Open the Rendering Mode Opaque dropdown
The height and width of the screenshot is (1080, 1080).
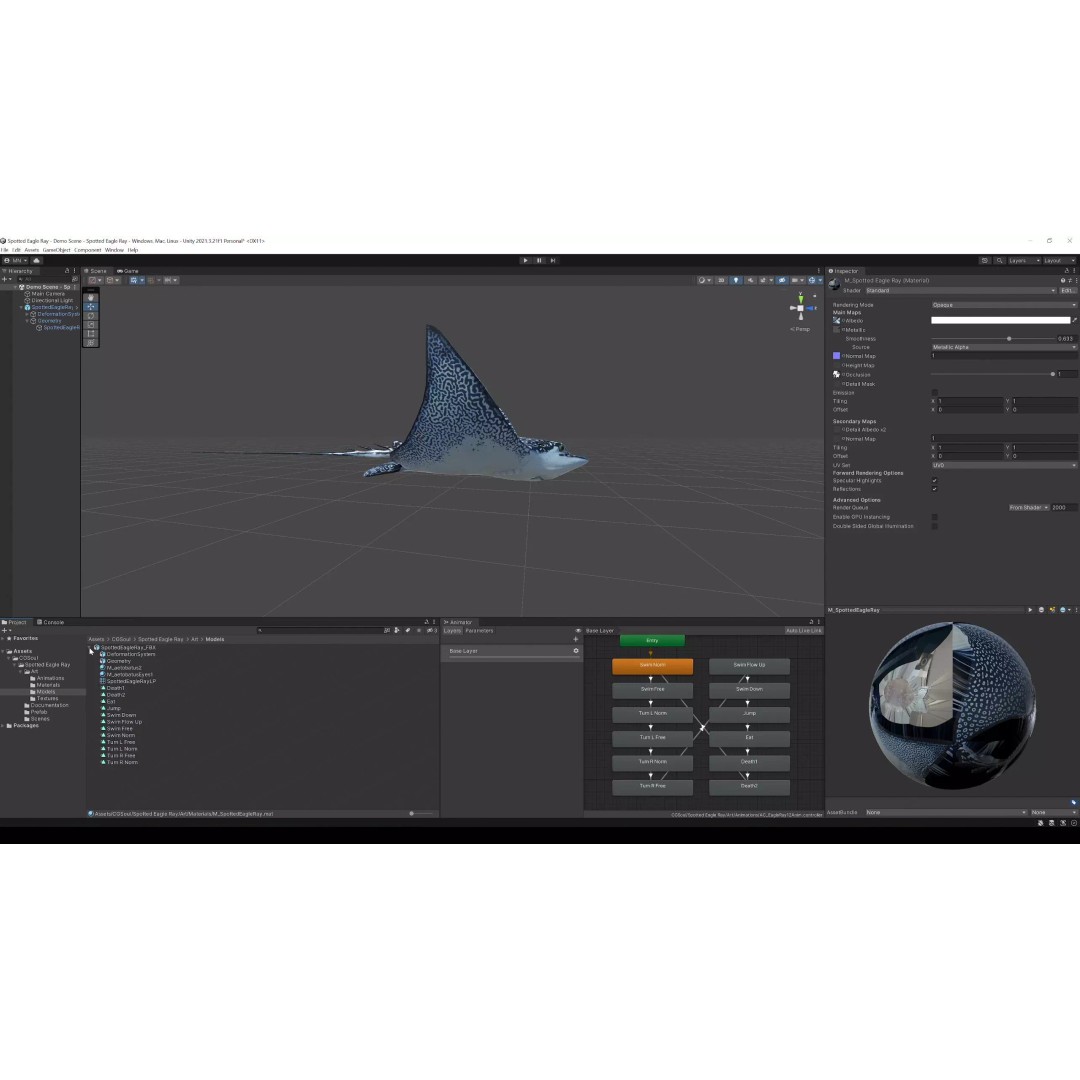point(1004,305)
